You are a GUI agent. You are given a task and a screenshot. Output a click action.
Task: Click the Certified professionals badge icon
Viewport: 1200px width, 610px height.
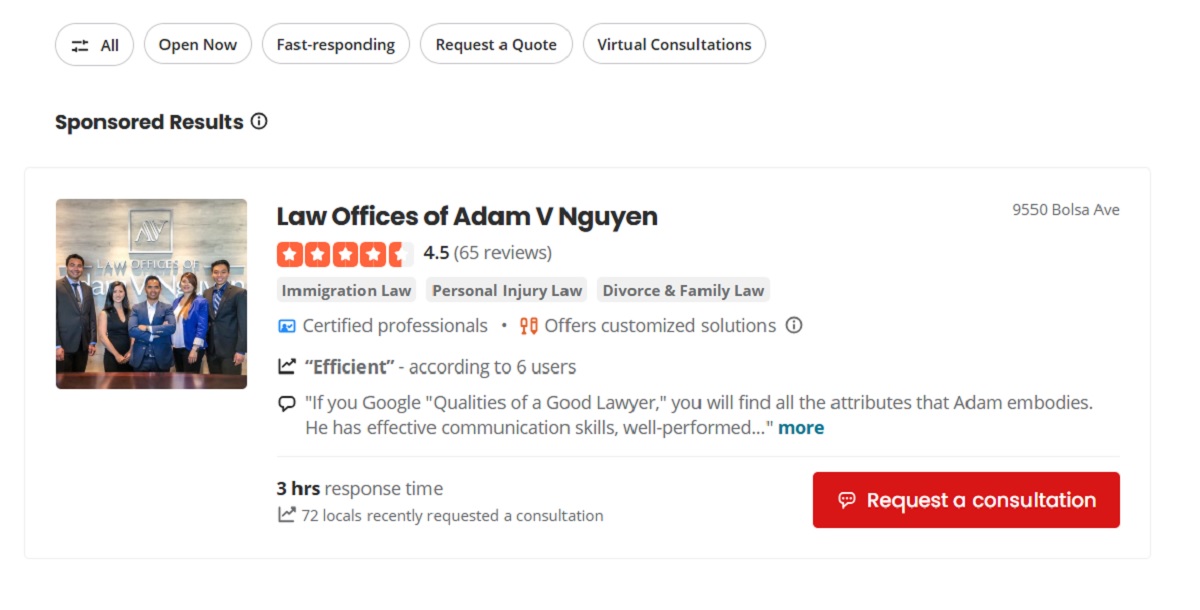tap(287, 326)
